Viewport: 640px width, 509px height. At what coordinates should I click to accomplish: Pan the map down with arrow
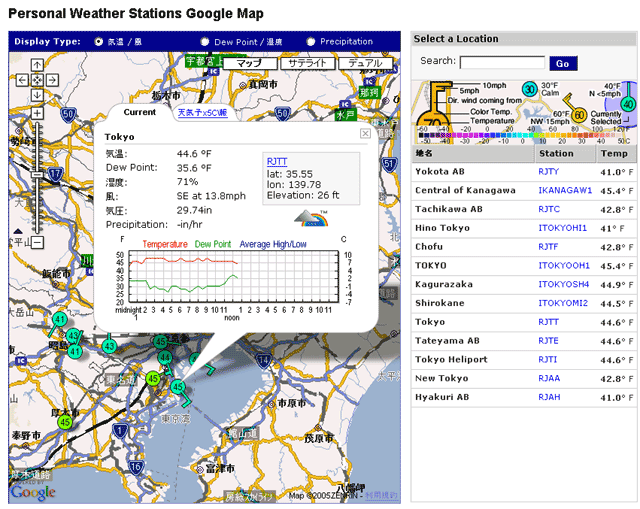(x=37, y=95)
